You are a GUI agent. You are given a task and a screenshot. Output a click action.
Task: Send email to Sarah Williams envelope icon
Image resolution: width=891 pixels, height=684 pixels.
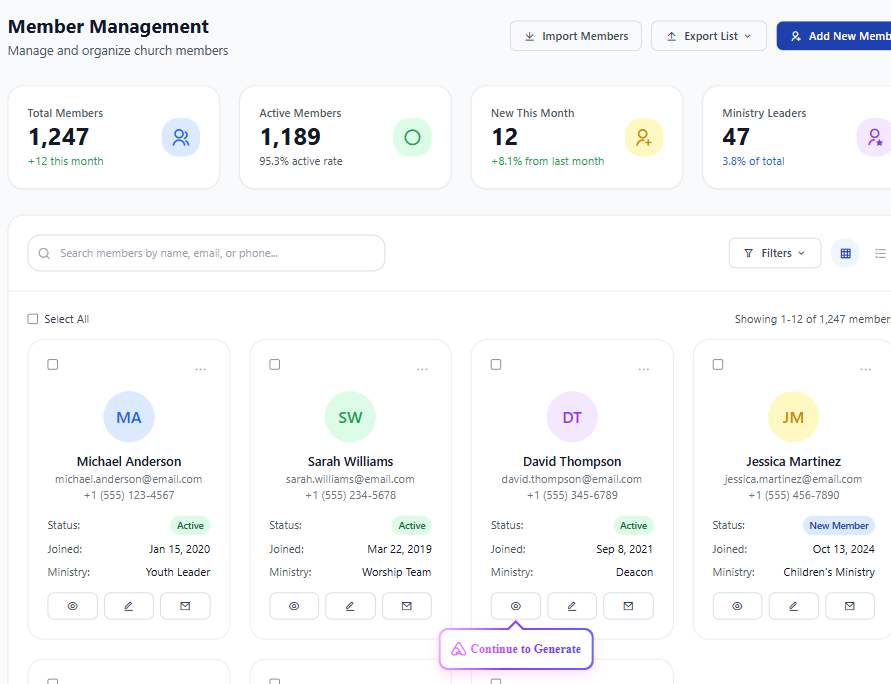[407, 606]
